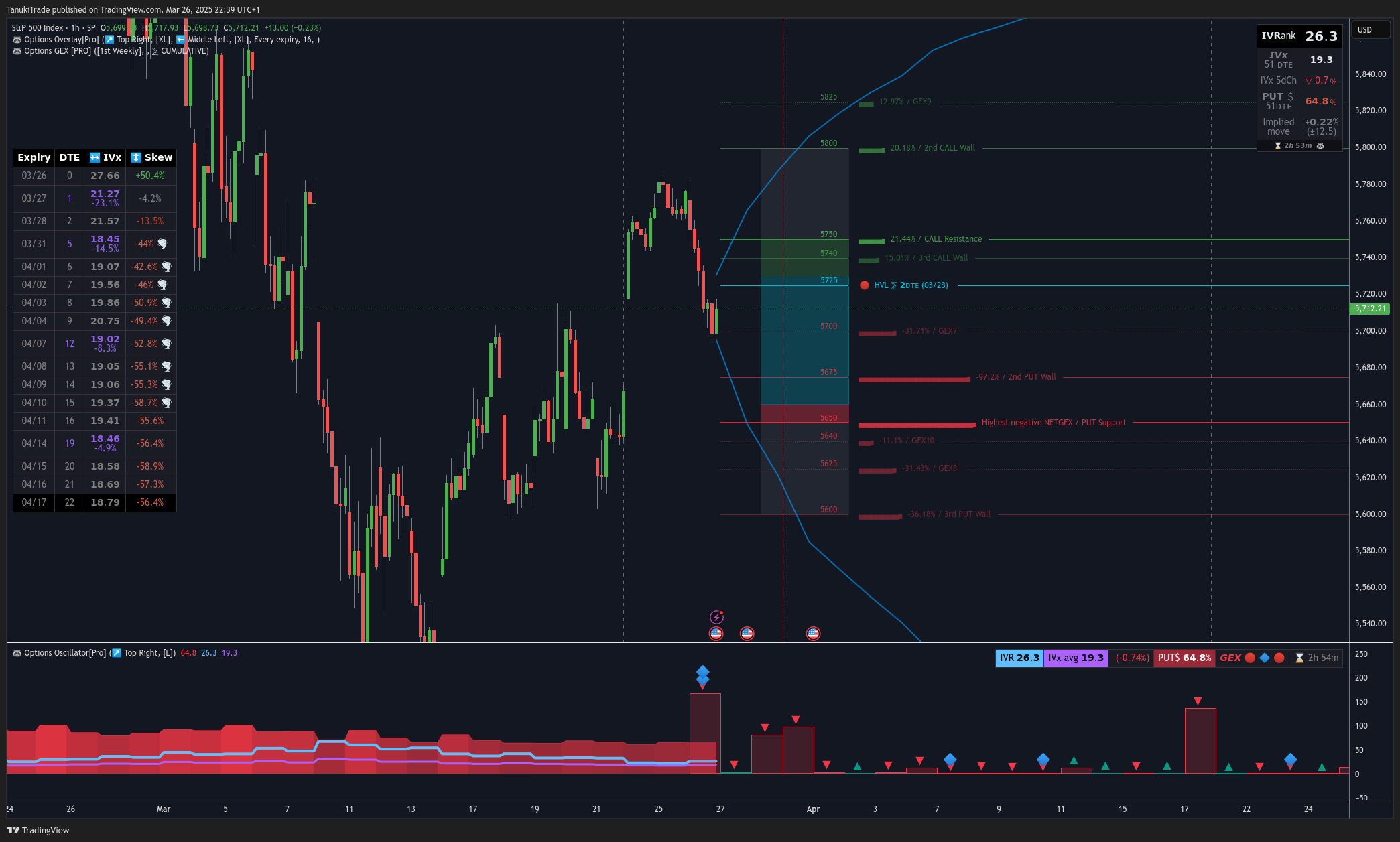1400x842 pixels.
Task: Click the blue diamond above the tallest oscillator bar
Action: pyautogui.click(x=702, y=673)
